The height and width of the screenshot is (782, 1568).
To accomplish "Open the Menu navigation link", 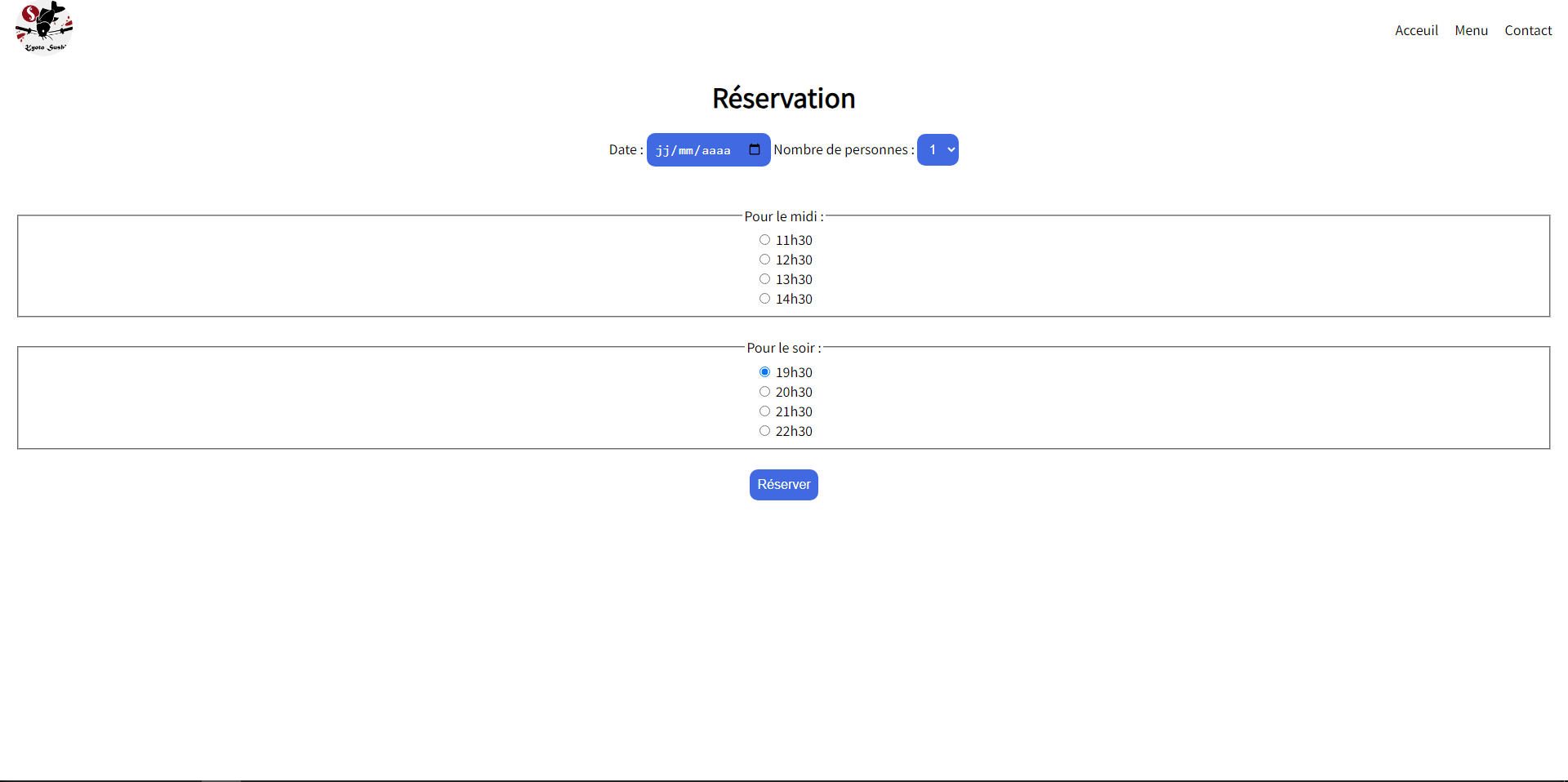I will 1471,30.
